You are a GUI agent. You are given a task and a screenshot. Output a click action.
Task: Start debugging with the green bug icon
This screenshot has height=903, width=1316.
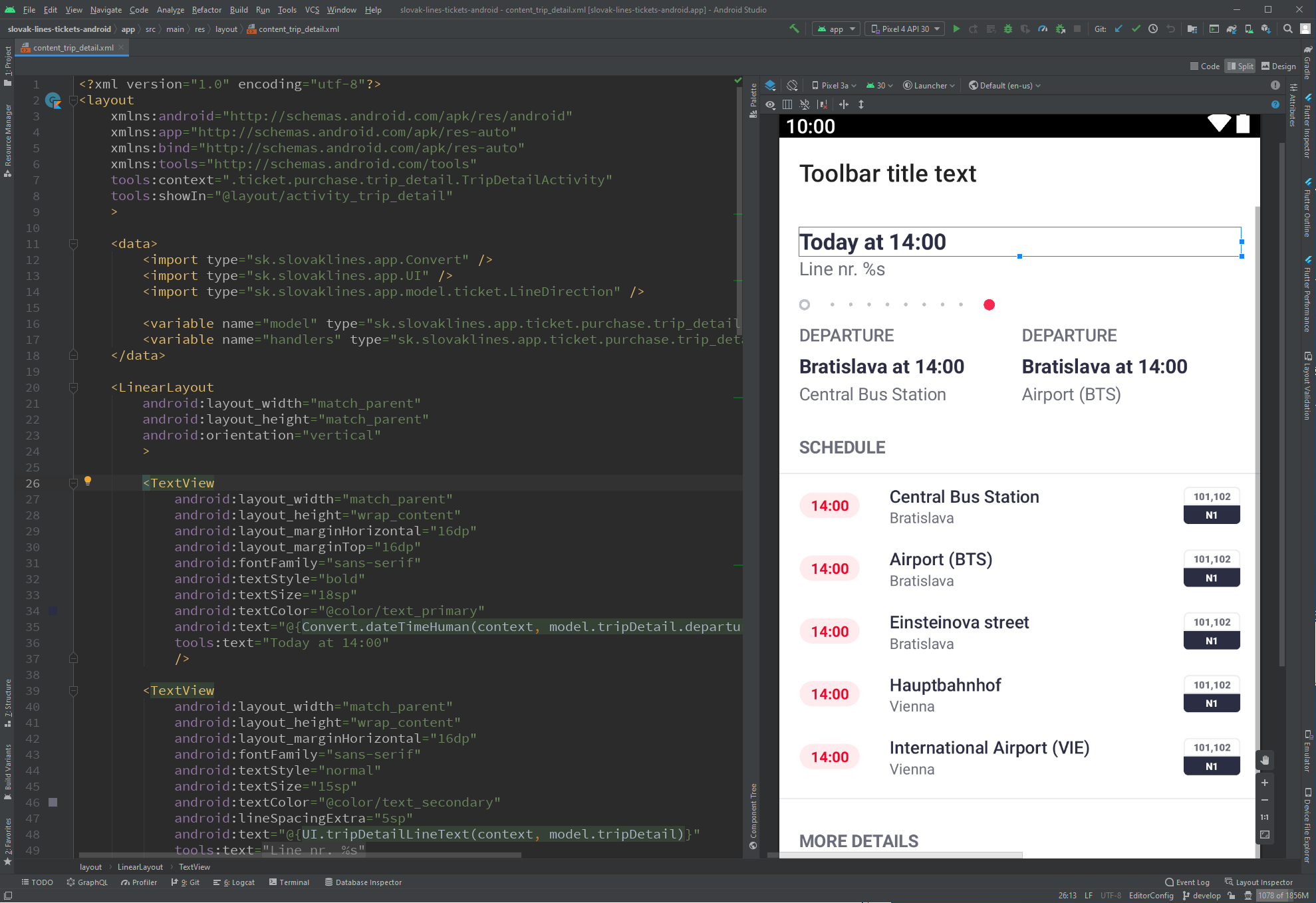coord(1008,29)
